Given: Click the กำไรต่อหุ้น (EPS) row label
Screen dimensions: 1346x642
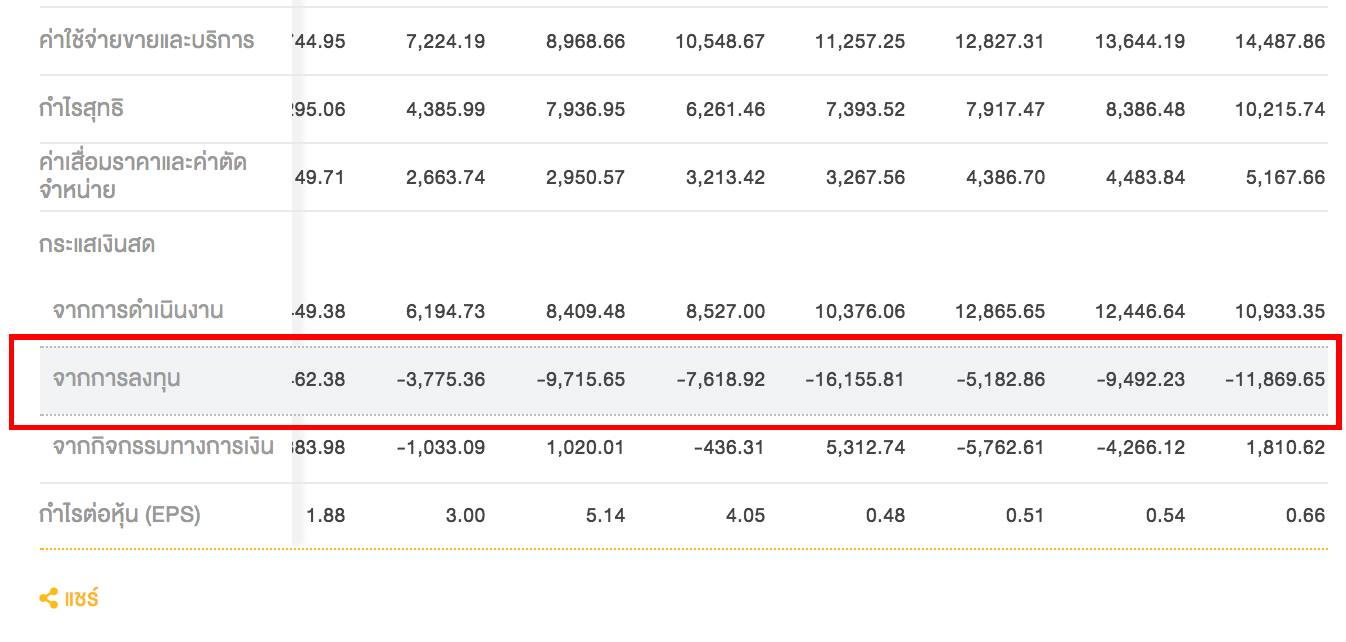Looking at the screenshot, I should click(120, 515).
